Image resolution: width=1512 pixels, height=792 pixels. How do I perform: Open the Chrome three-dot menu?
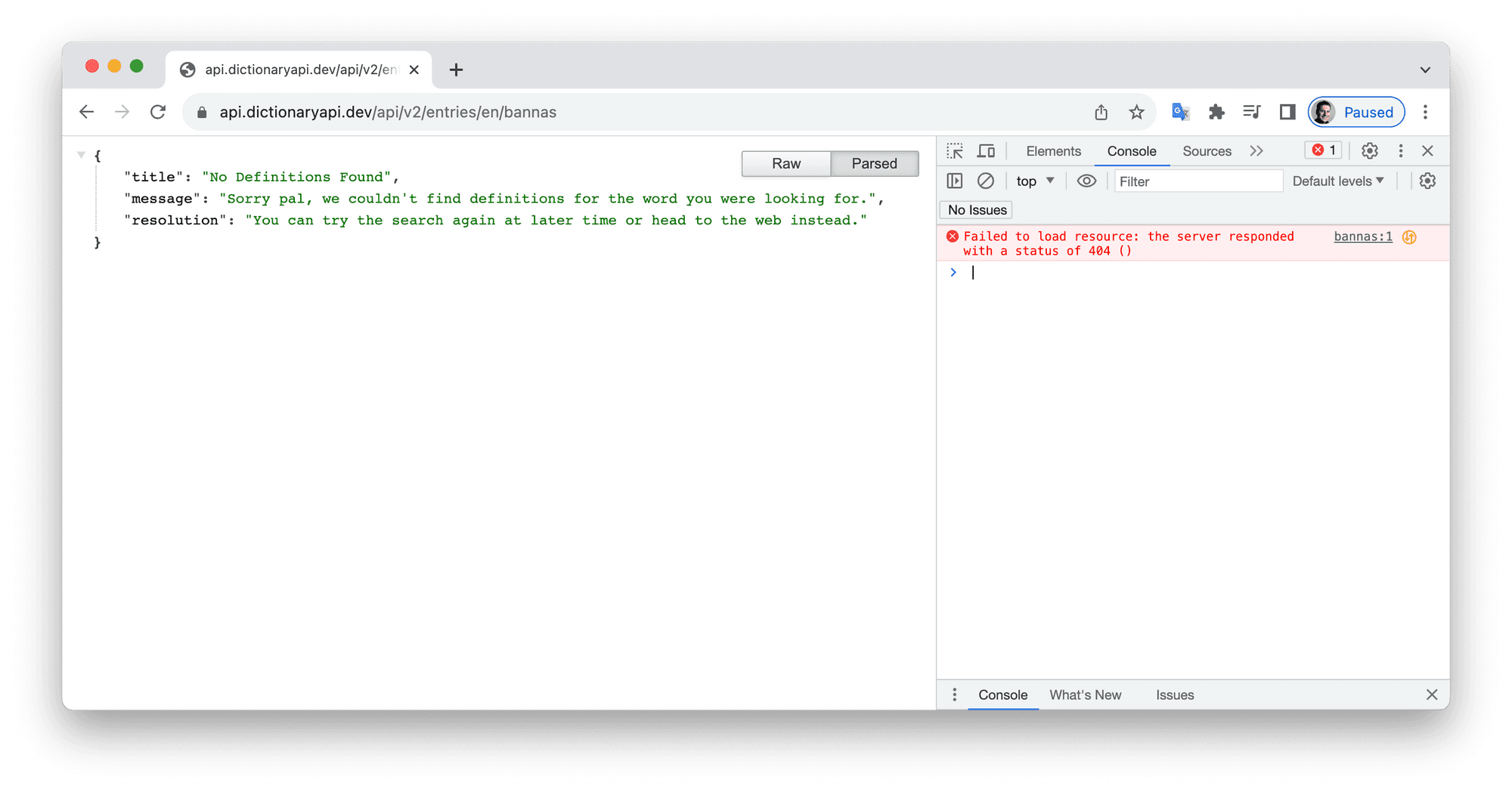pos(1426,112)
